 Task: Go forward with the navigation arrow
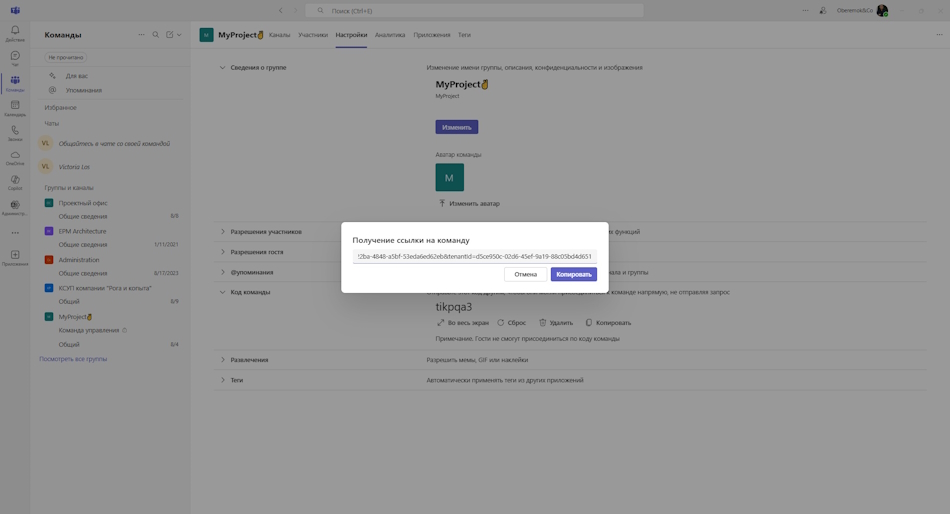[x=296, y=10]
